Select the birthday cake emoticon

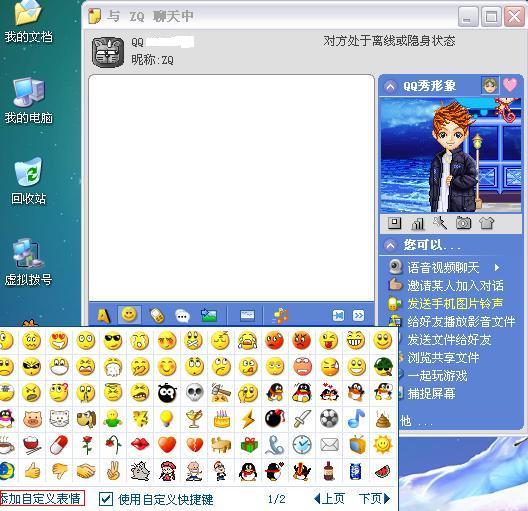[x=222, y=419]
